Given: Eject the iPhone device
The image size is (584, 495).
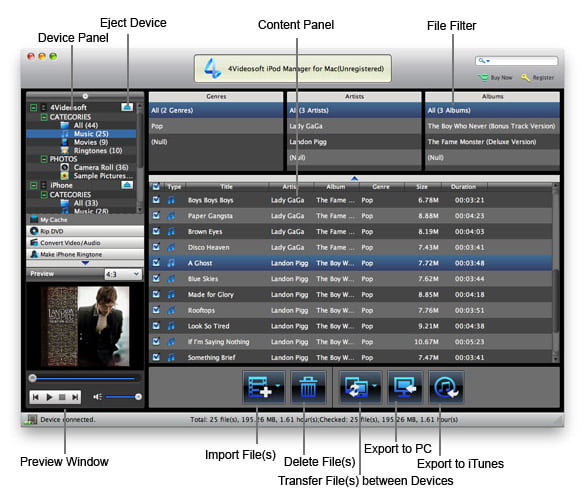Looking at the screenshot, I should (x=127, y=185).
